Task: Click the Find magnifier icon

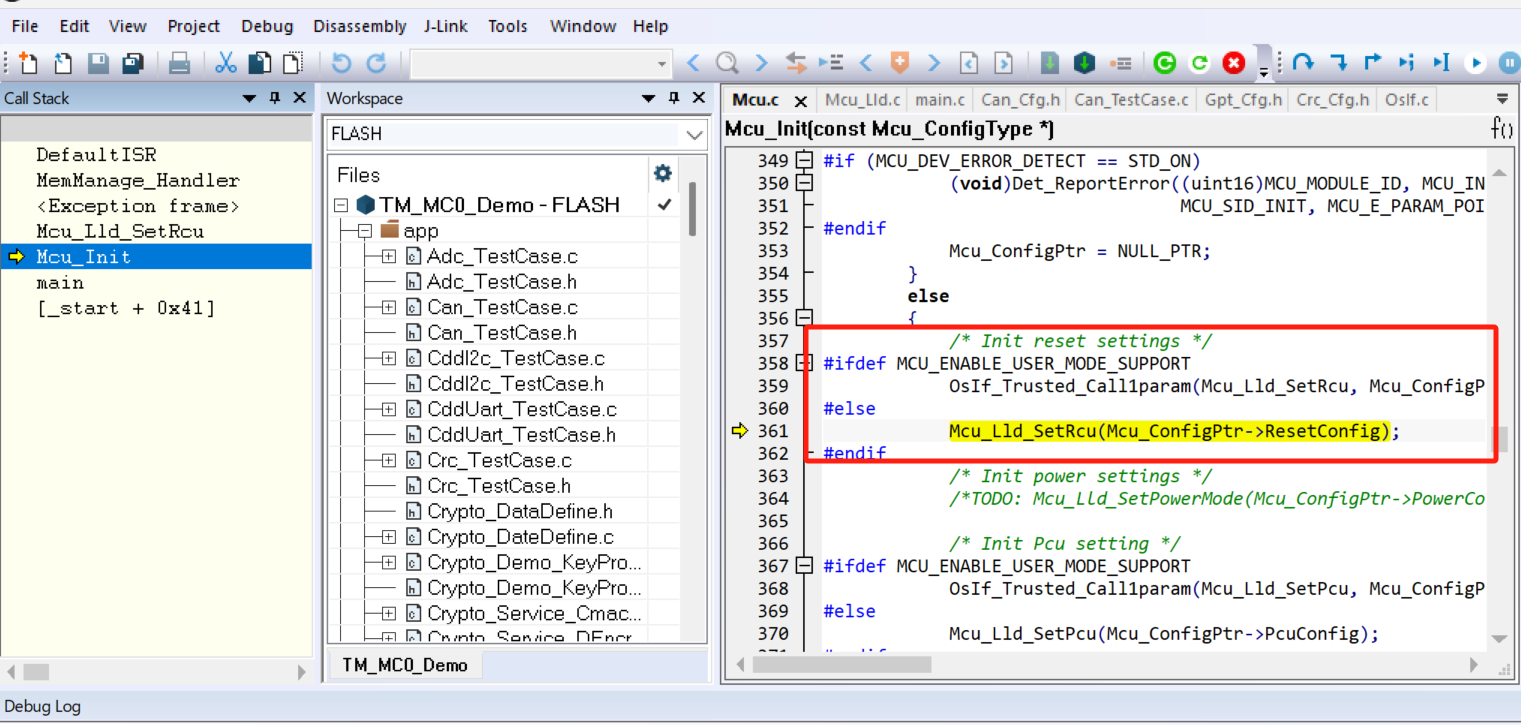Action: coord(727,63)
